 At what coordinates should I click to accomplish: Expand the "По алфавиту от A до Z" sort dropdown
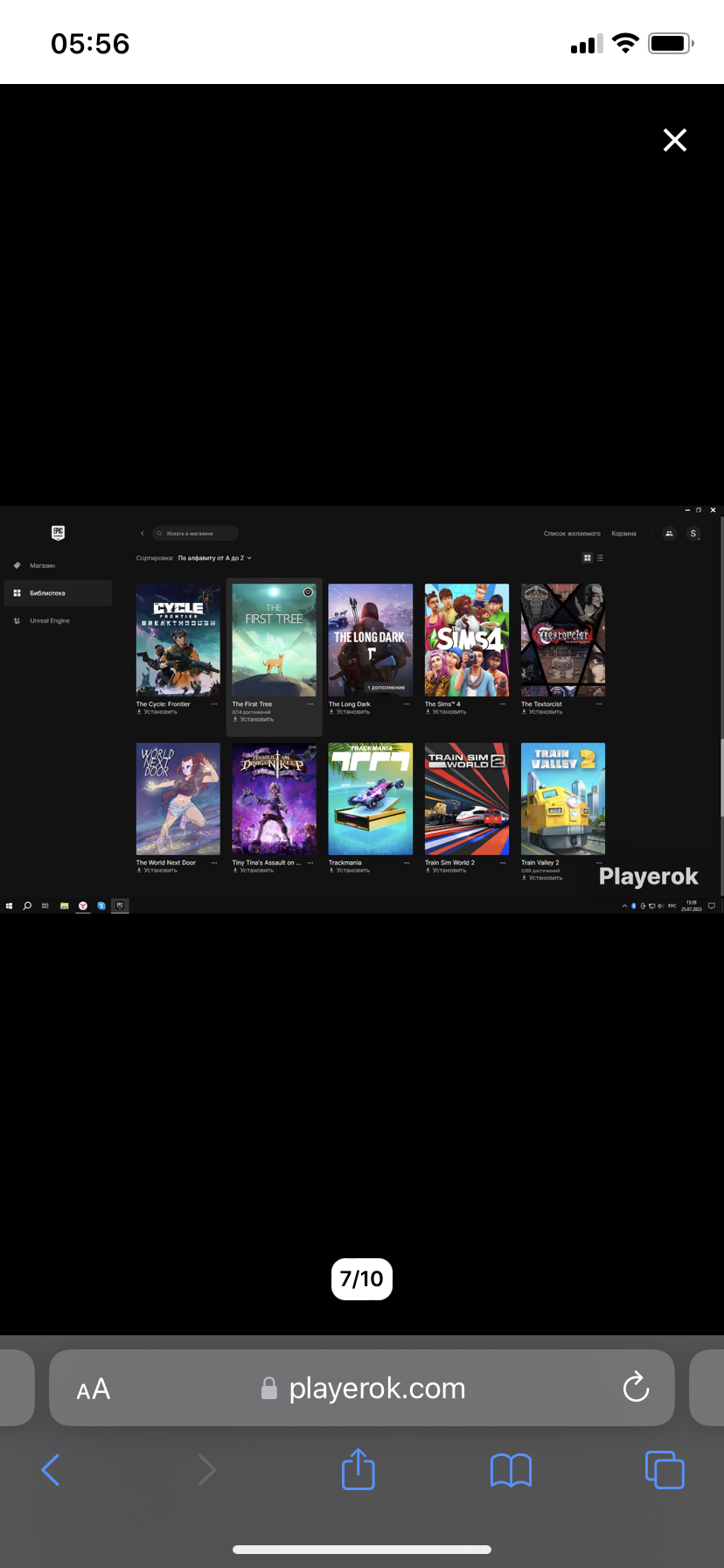pos(214,558)
